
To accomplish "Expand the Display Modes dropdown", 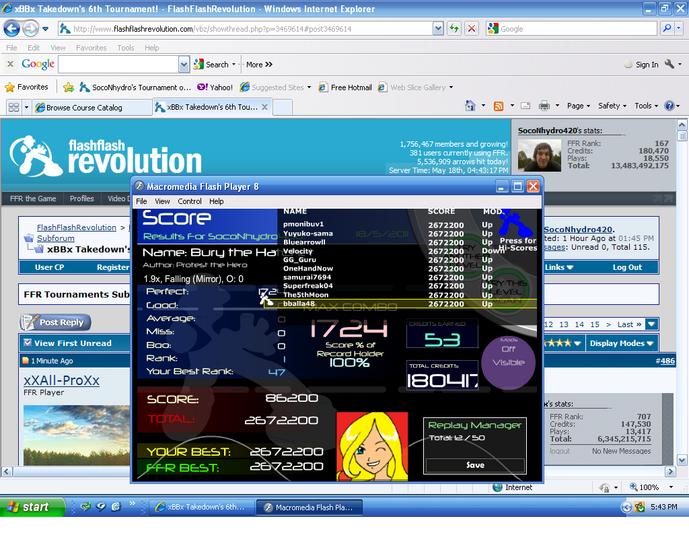I will pos(621,343).
